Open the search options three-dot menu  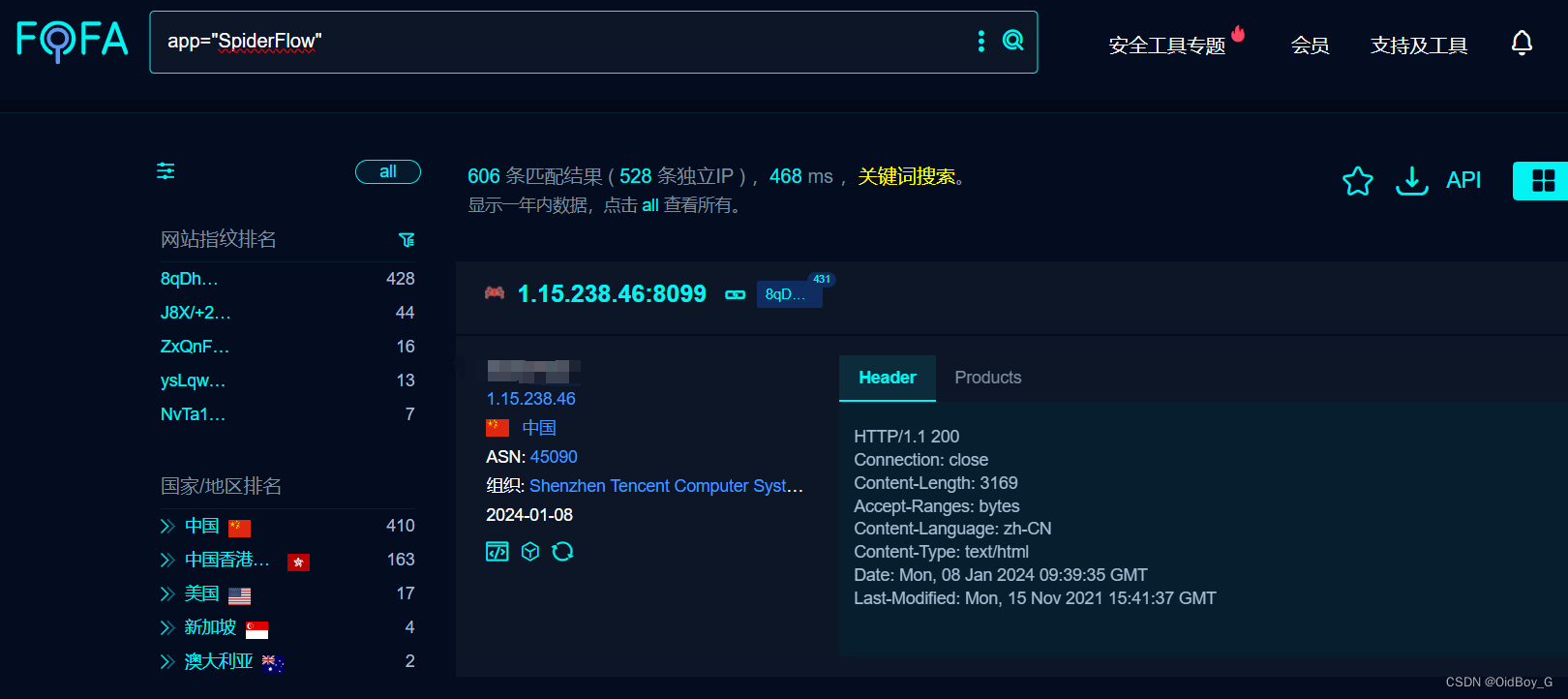click(x=981, y=41)
